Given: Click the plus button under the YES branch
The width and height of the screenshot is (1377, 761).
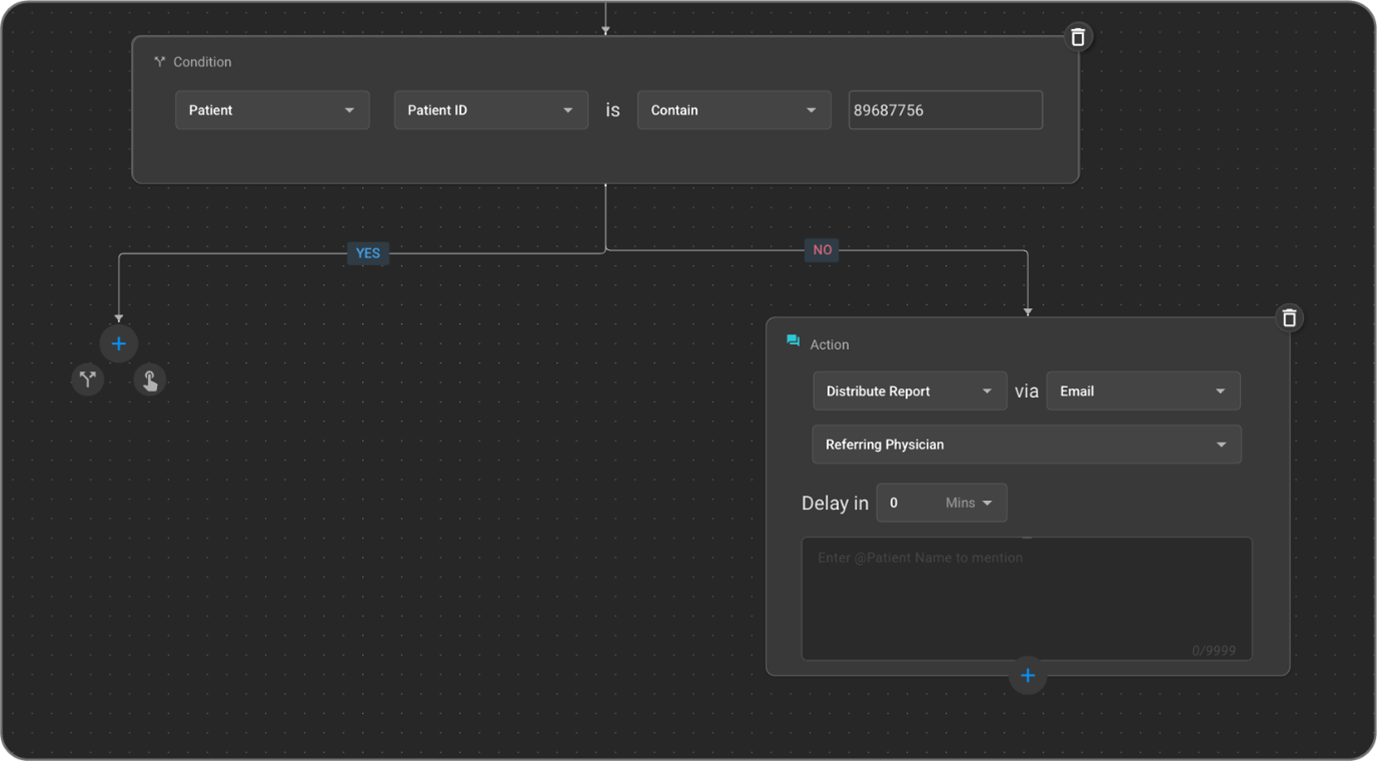Looking at the screenshot, I should coord(118,344).
